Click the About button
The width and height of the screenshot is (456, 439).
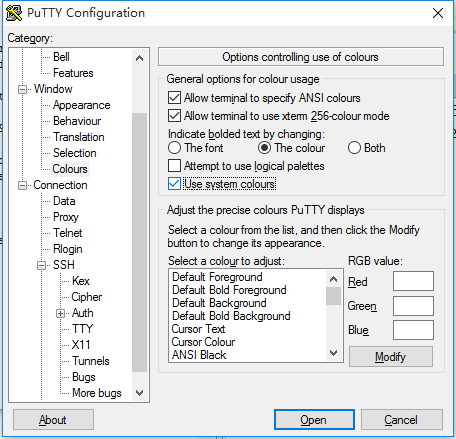(53, 420)
